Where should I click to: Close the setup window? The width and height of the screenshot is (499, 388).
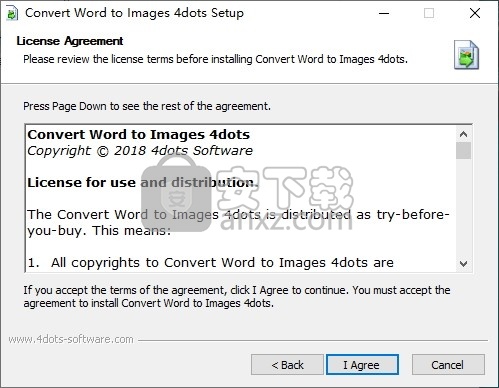click(x=475, y=14)
